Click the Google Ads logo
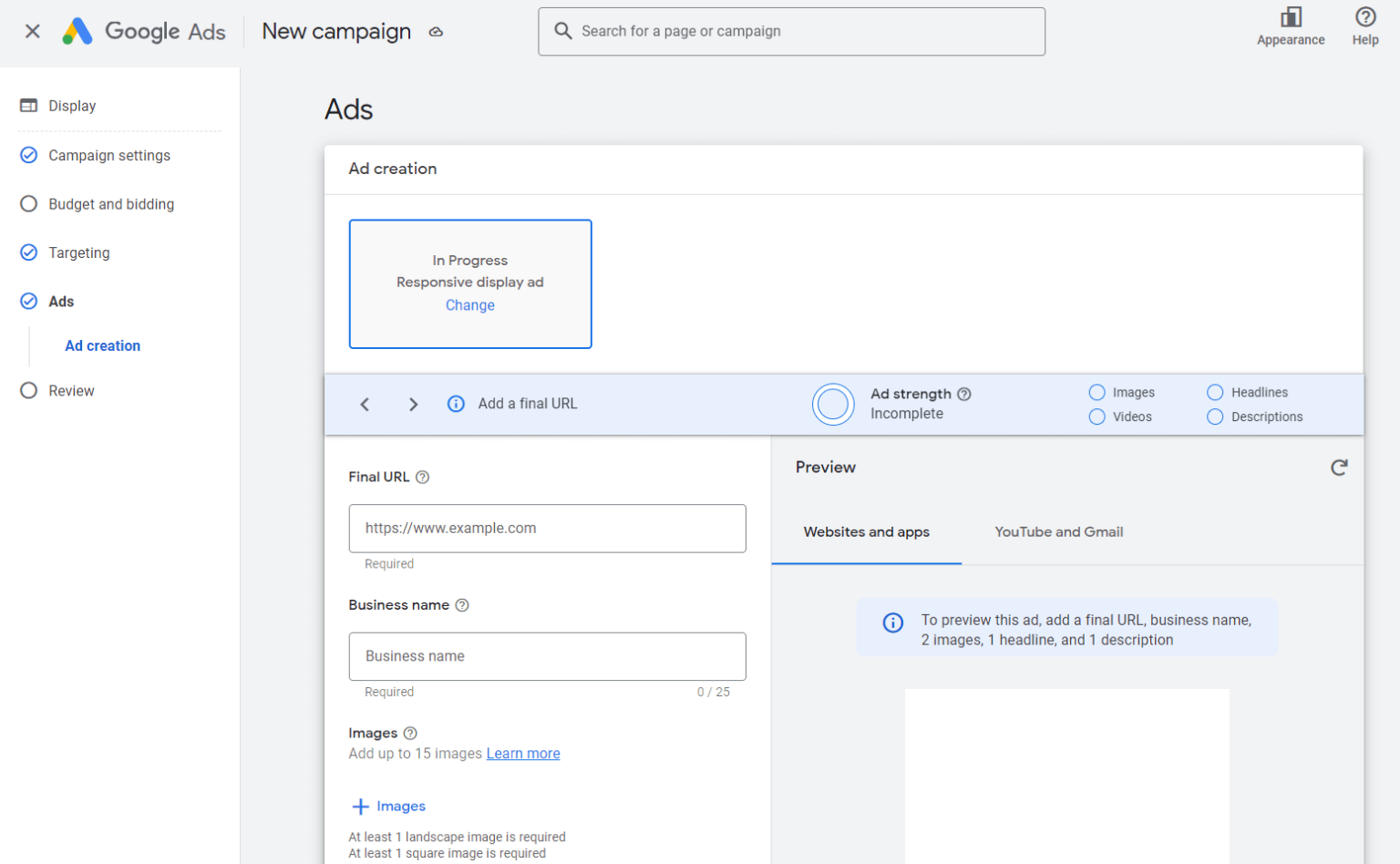 [x=143, y=30]
